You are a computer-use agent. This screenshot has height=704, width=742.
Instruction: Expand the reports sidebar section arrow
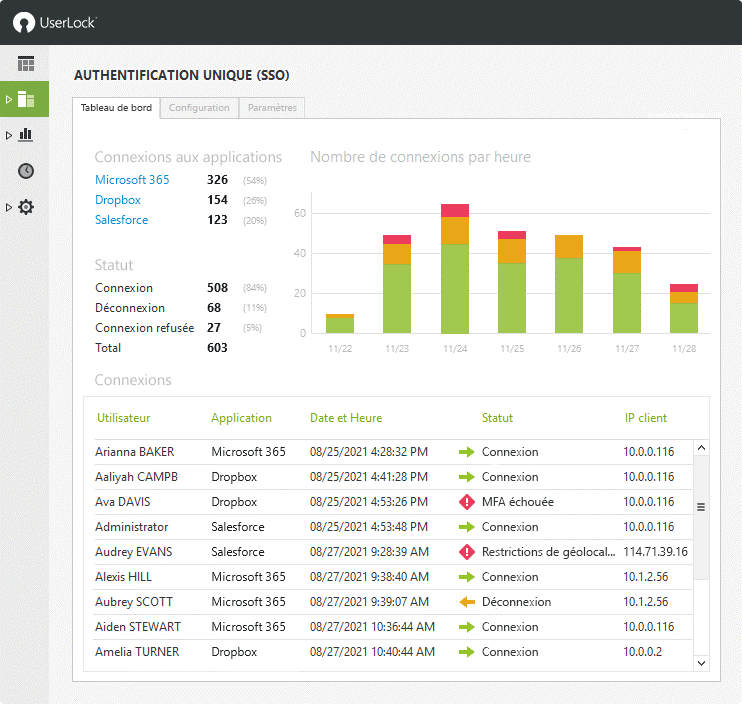[9, 135]
